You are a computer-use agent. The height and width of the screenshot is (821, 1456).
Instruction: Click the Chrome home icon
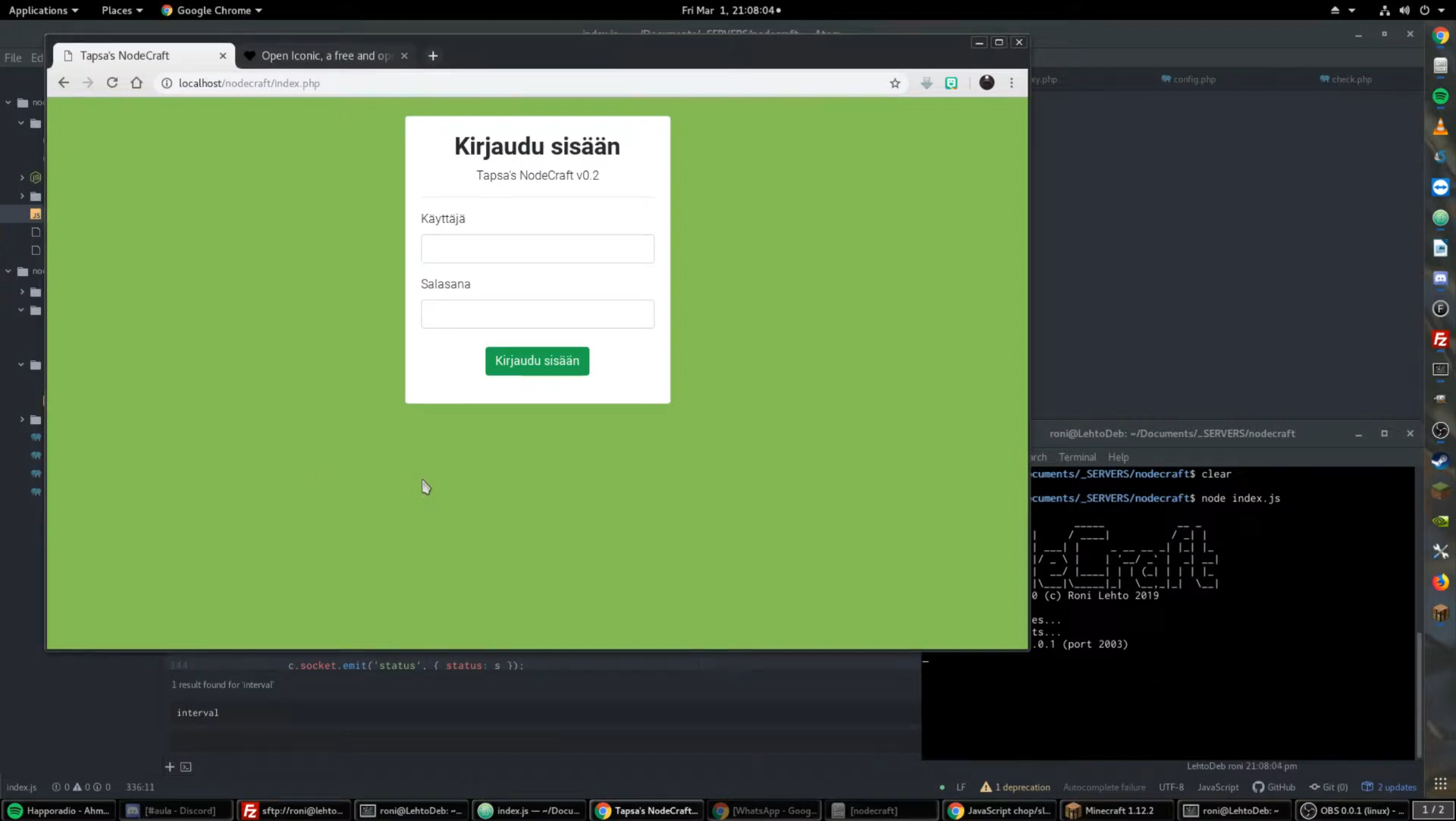pyautogui.click(x=136, y=83)
